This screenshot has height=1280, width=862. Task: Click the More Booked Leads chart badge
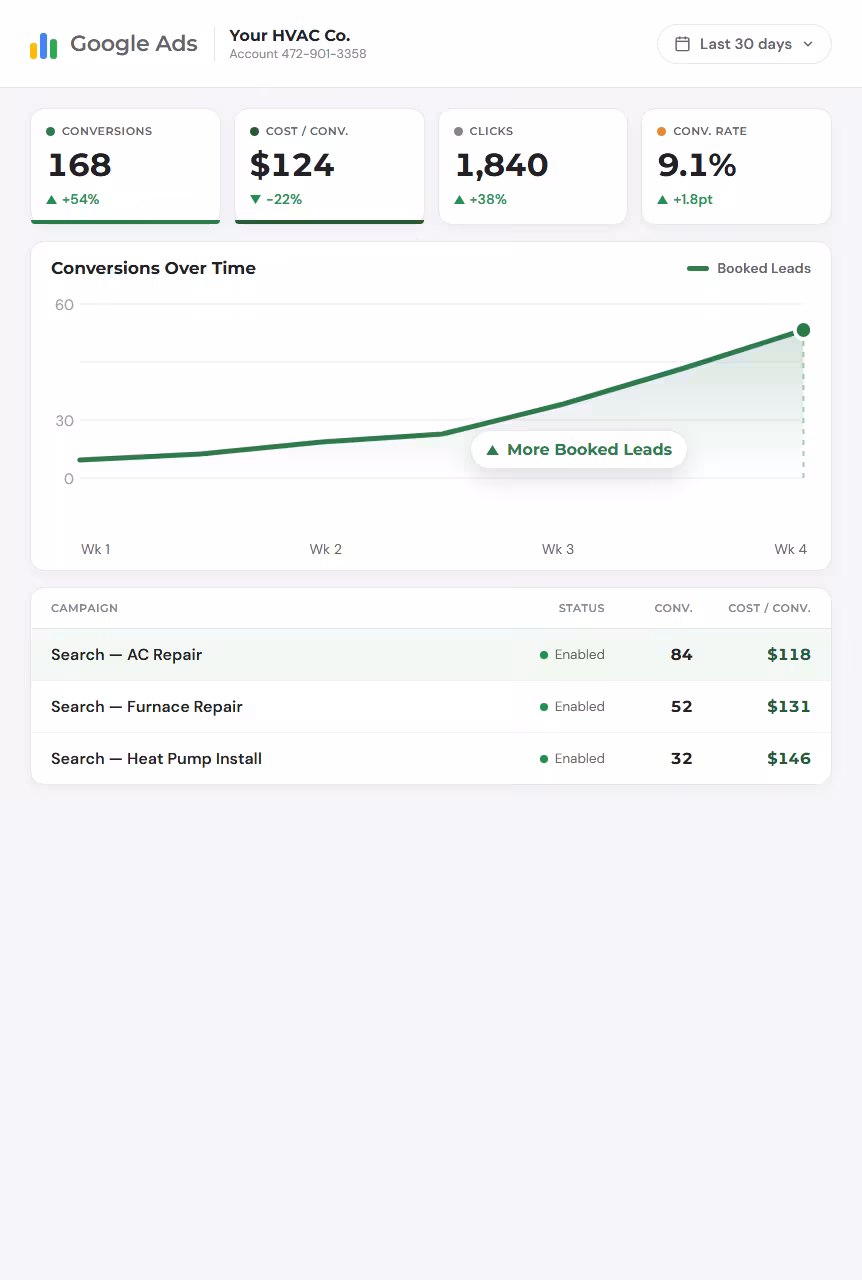[579, 450]
